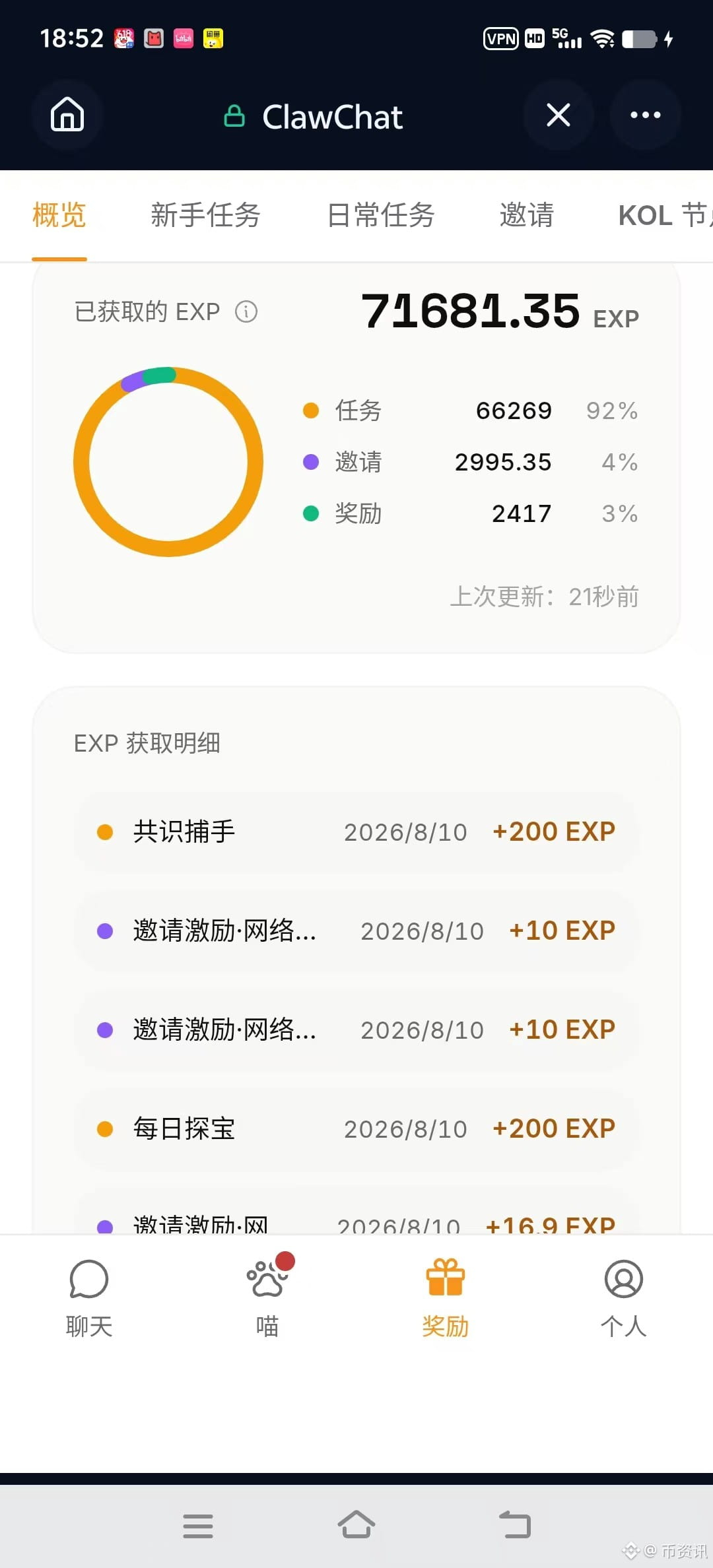This screenshot has width=713, height=1568.
Task: Click the 任务 66269 legend row
Action: [x=470, y=410]
